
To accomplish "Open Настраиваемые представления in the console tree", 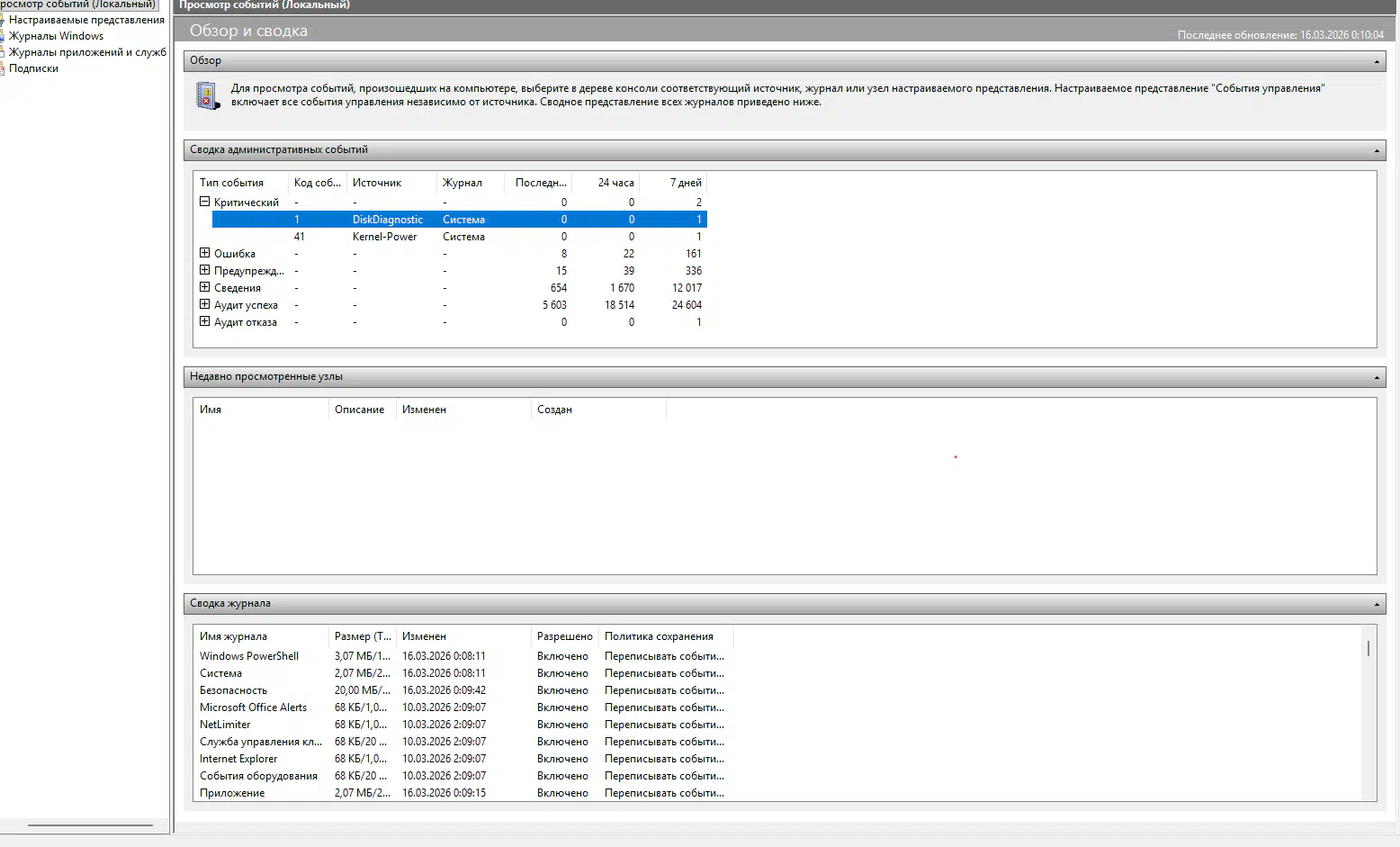I will (x=86, y=20).
